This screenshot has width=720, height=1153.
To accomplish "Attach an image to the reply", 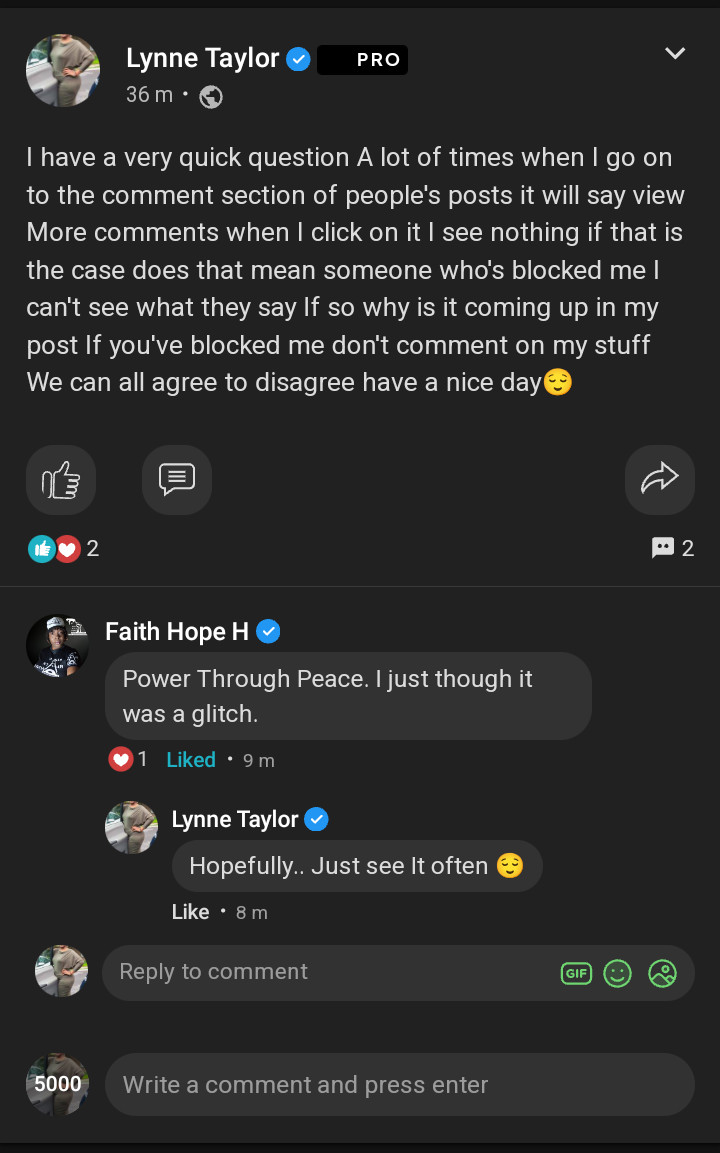I will [x=662, y=973].
